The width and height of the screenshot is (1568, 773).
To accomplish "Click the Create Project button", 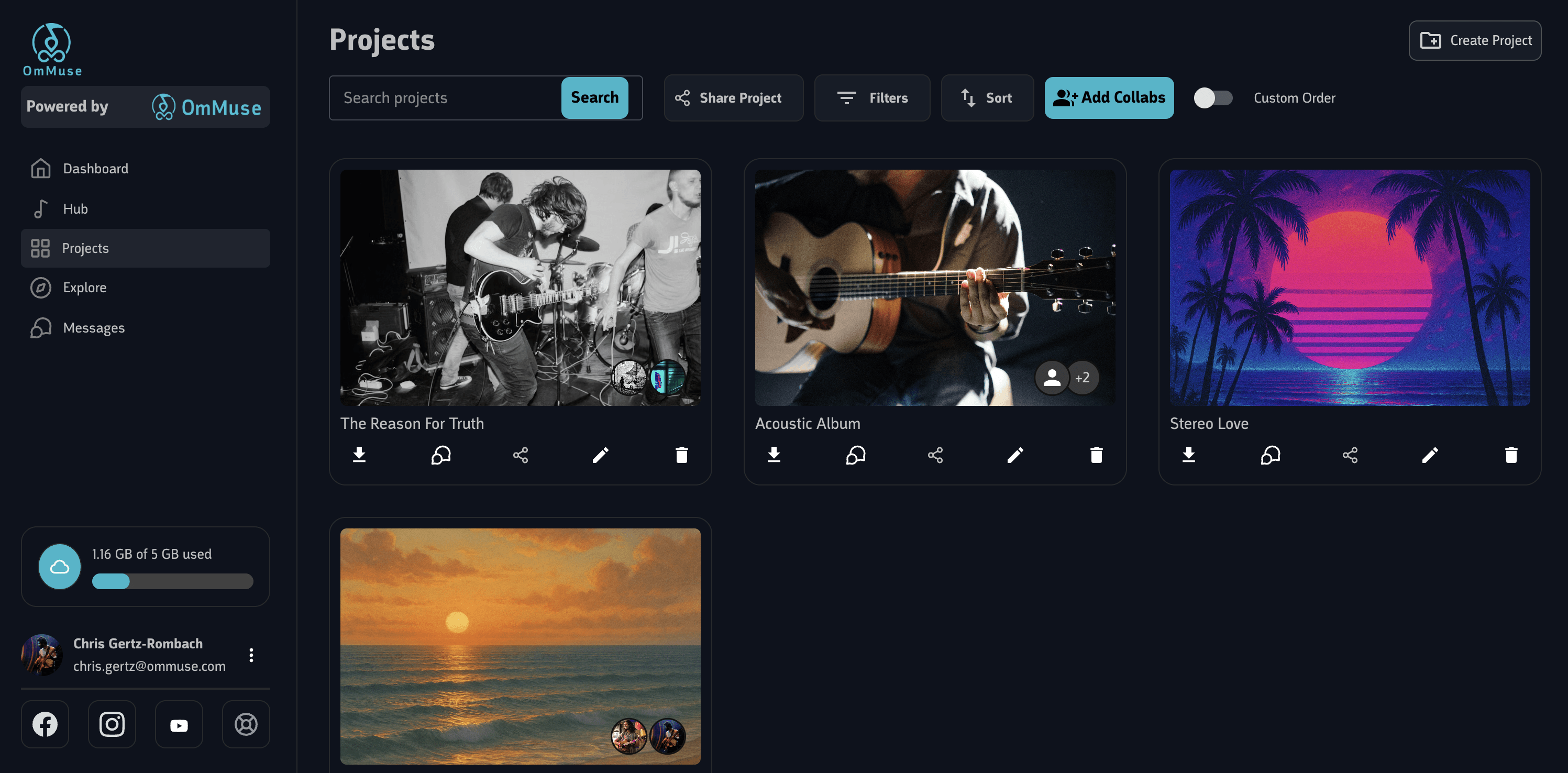I will [x=1474, y=41].
